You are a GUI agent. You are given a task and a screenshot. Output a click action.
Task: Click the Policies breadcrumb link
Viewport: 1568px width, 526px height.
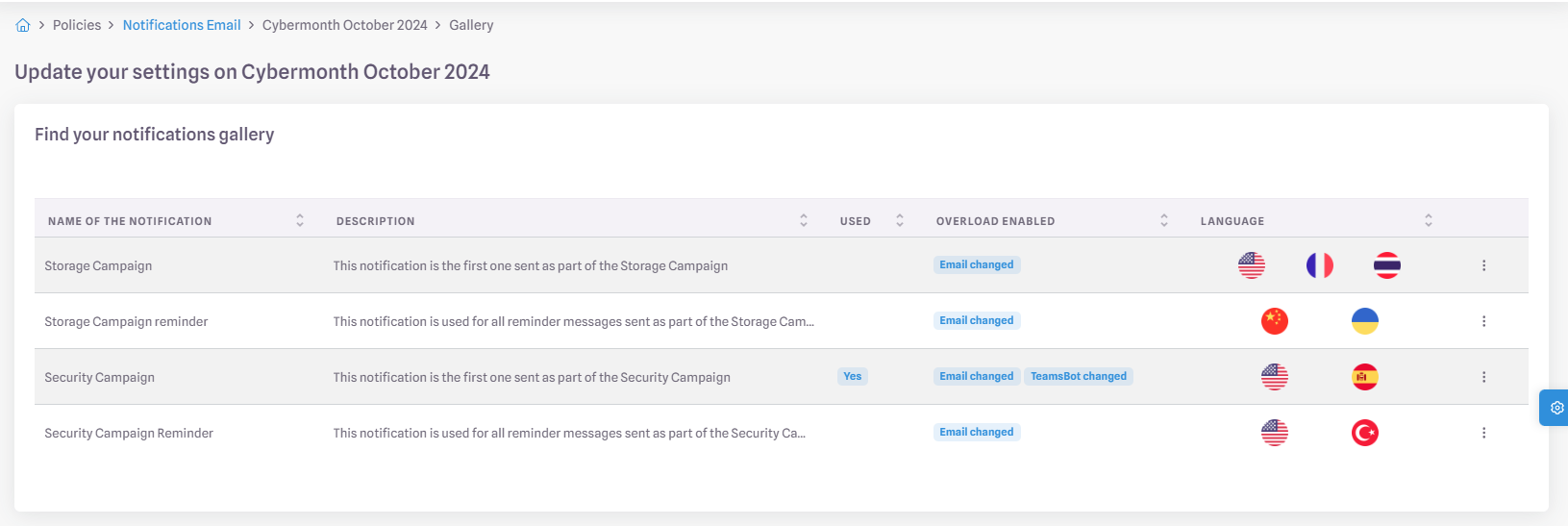point(77,25)
